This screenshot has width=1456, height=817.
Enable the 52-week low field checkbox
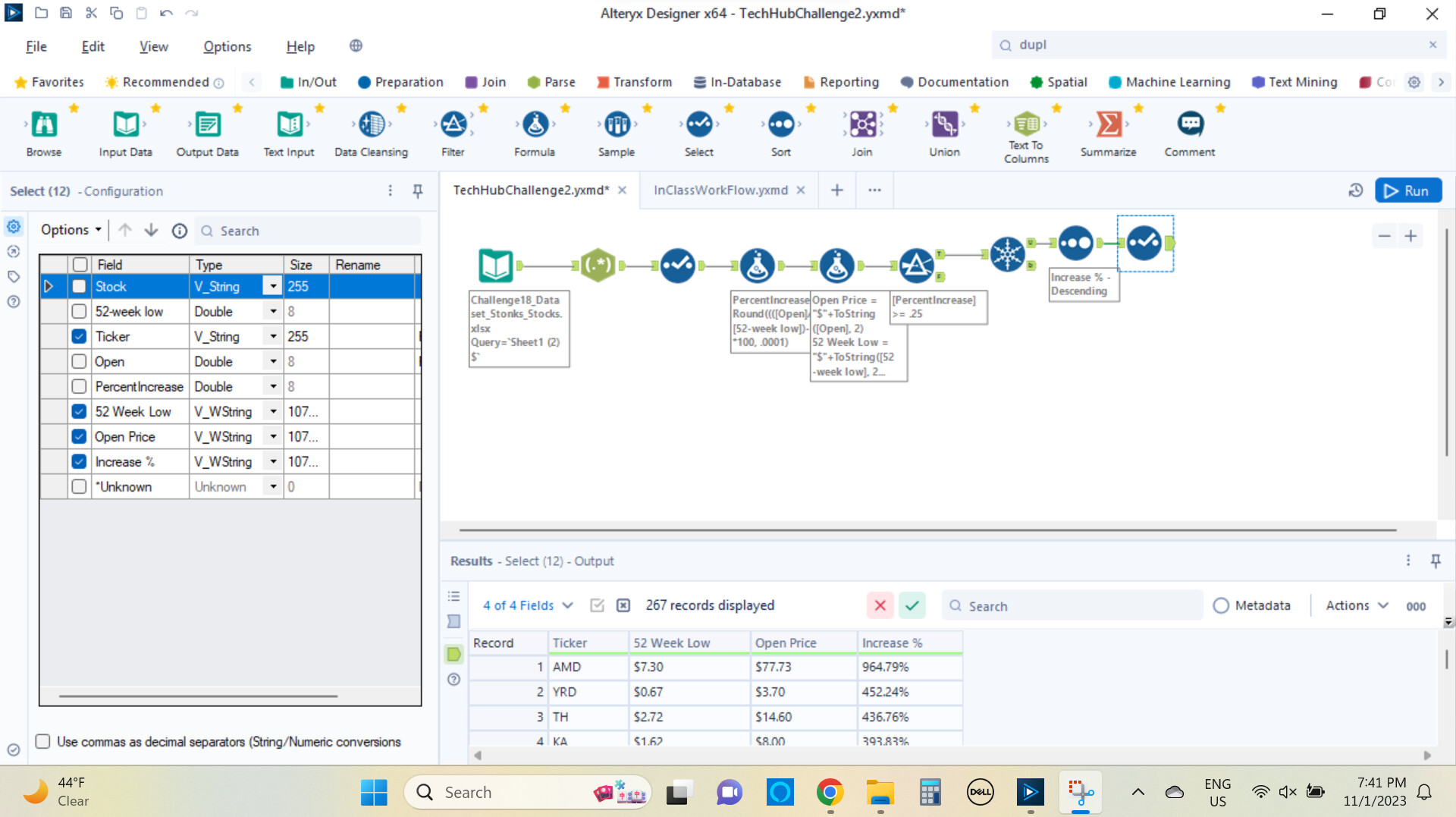point(79,312)
